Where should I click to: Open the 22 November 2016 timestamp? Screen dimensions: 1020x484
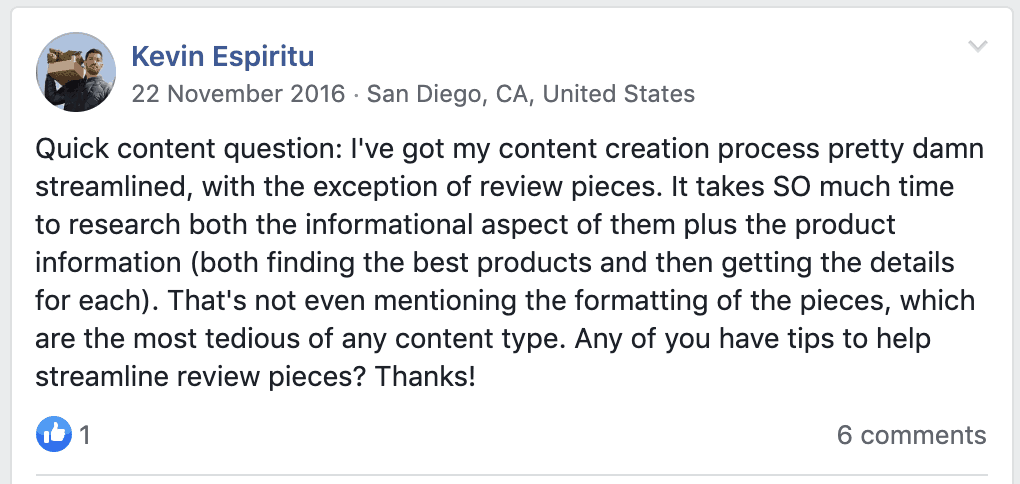point(238,95)
